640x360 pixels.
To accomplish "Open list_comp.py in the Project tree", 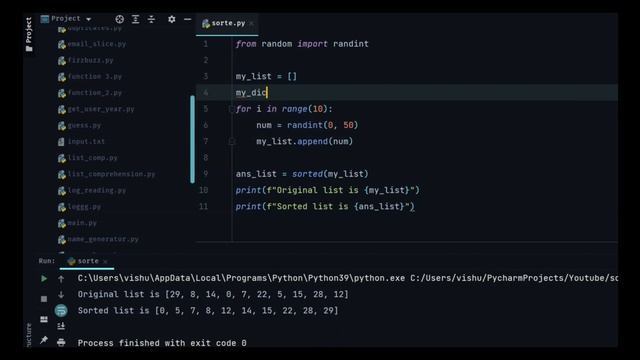I will pos(88,158).
